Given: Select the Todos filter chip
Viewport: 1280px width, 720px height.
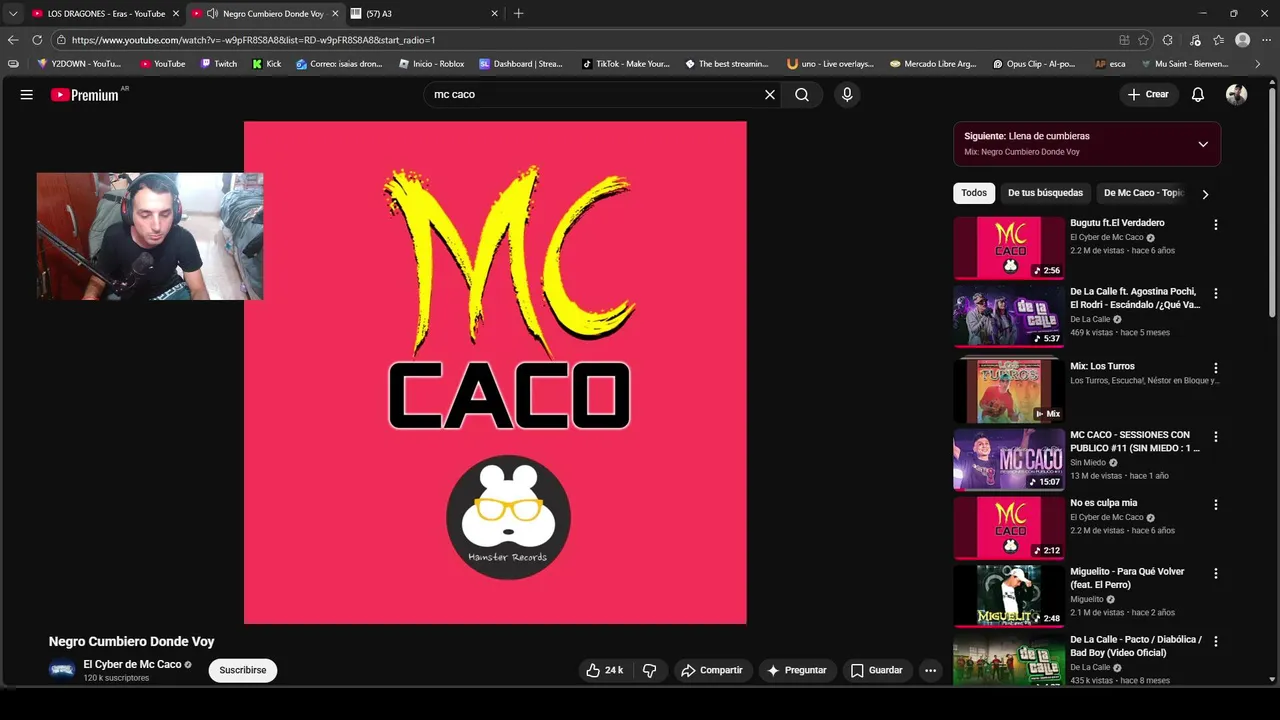Looking at the screenshot, I should coord(974,193).
